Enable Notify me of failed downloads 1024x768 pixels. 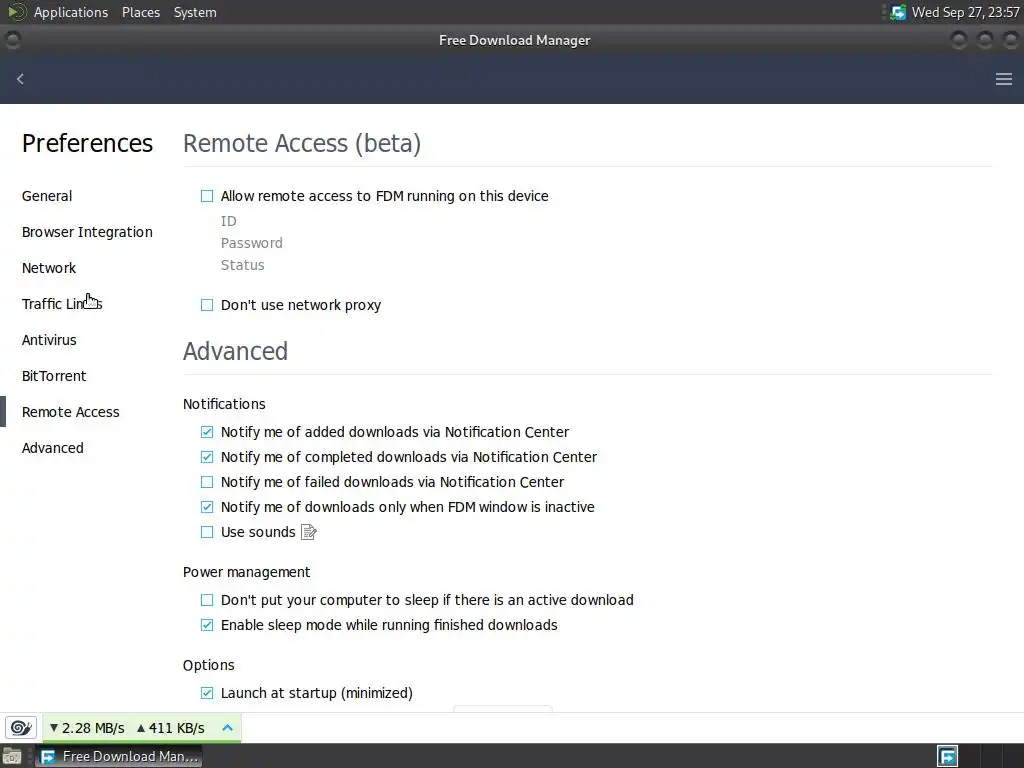point(207,482)
